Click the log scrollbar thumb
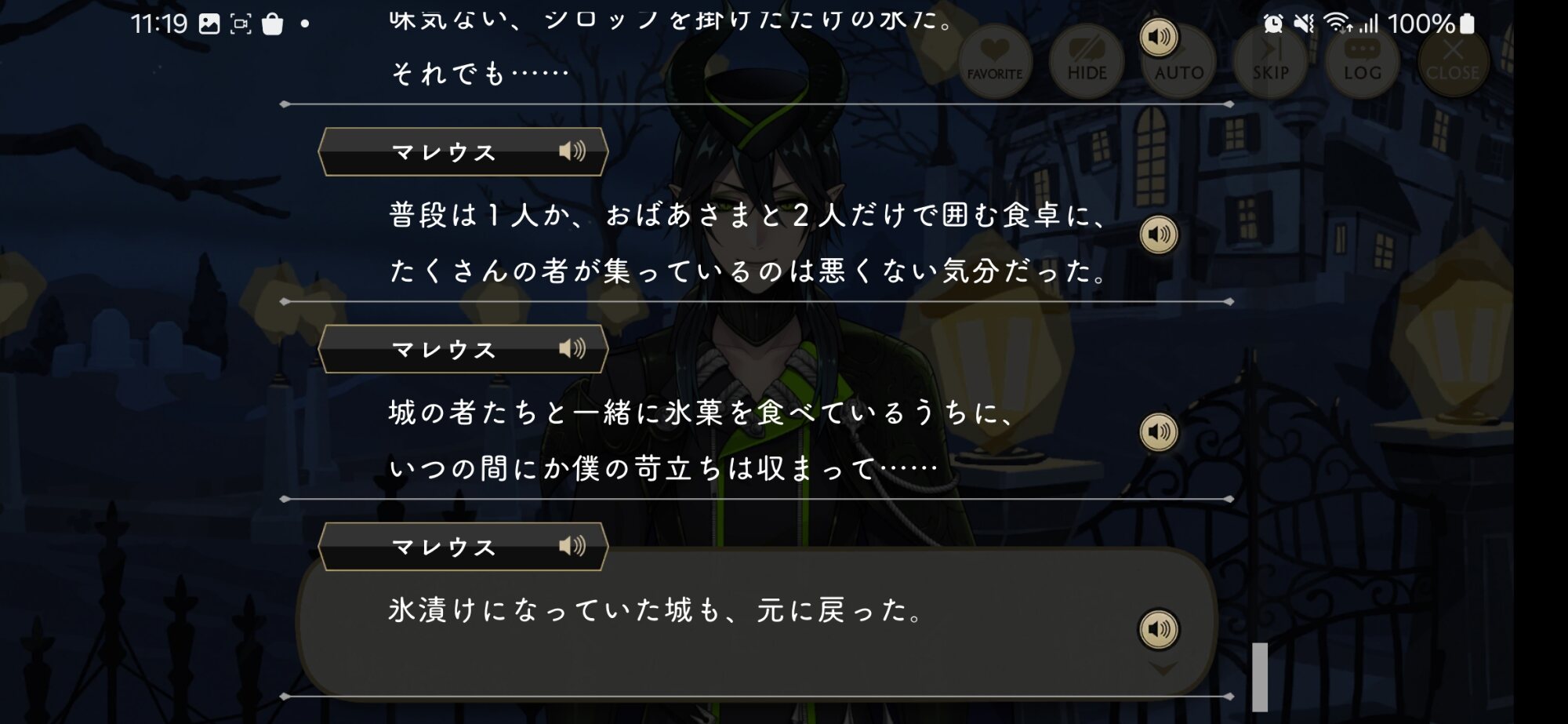This screenshot has height=724, width=1568. pyautogui.click(x=1260, y=677)
